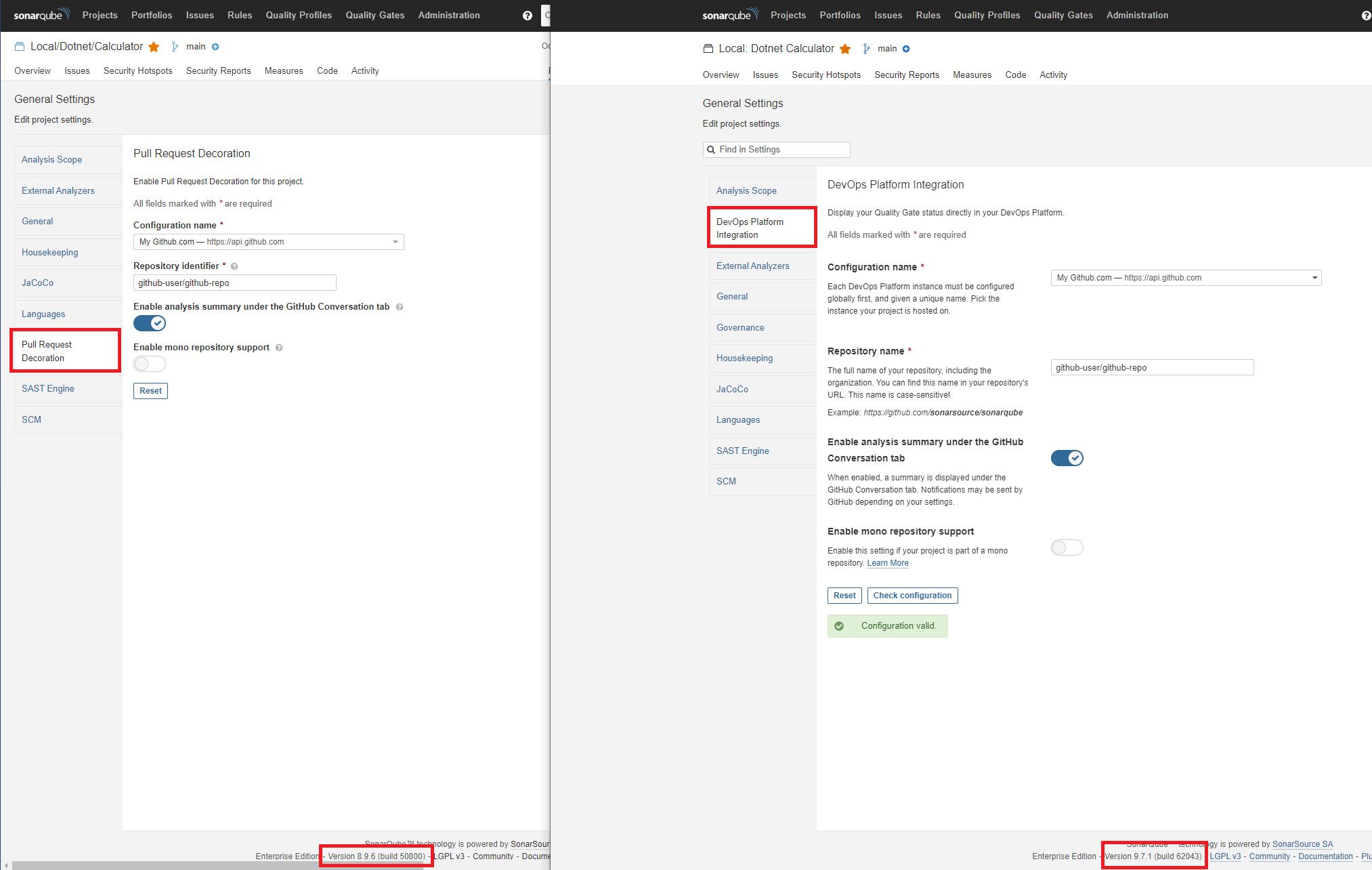
Task: Open the Configuration name dropdown in Pull Request Decoration
Action: [x=267, y=242]
